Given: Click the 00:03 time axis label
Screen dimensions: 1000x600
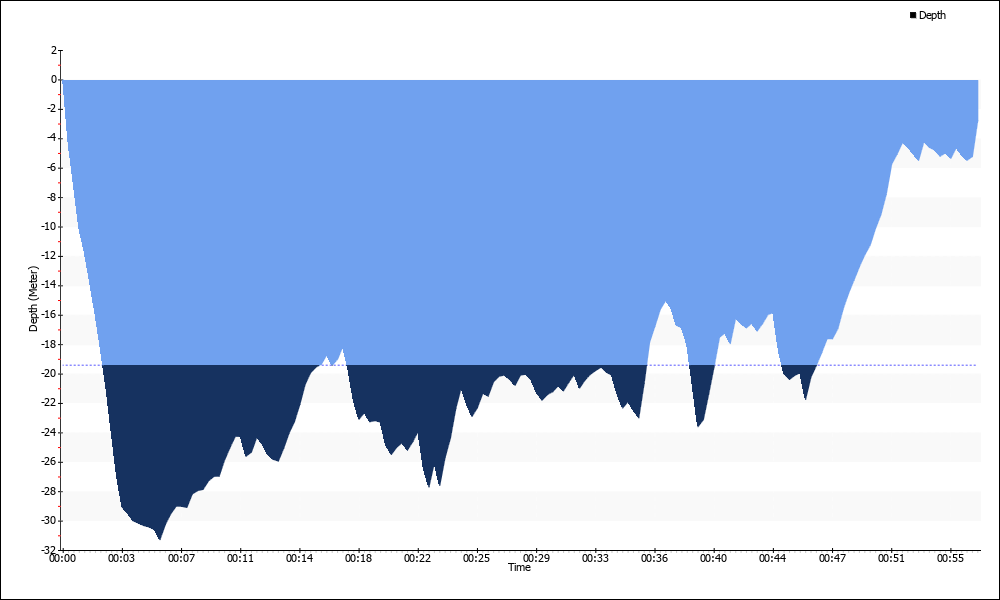Looking at the screenshot, I should pyautogui.click(x=121, y=559).
